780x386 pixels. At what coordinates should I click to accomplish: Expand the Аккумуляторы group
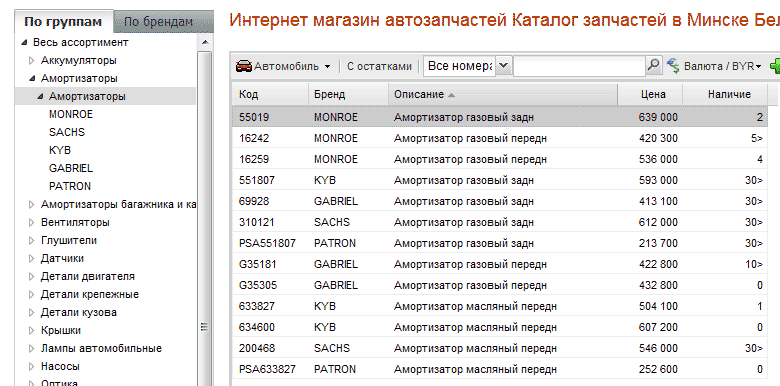[32, 61]
